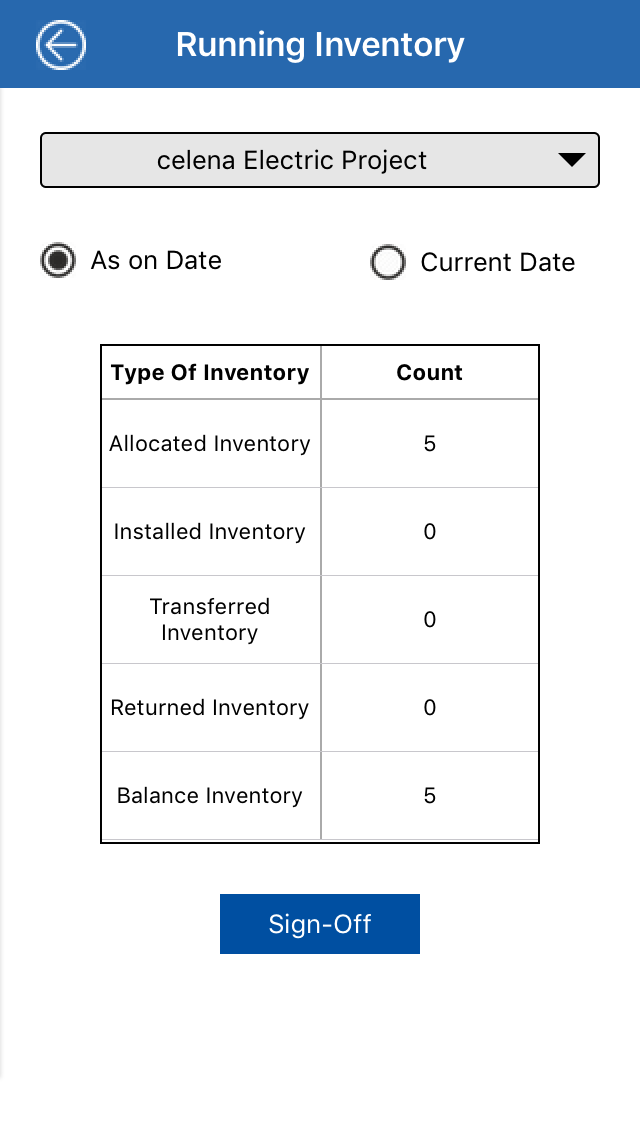The width and height of the screenshot is (640, 1136).
Task: Click the dropdown arrow triangle
Action: point(571,160)
